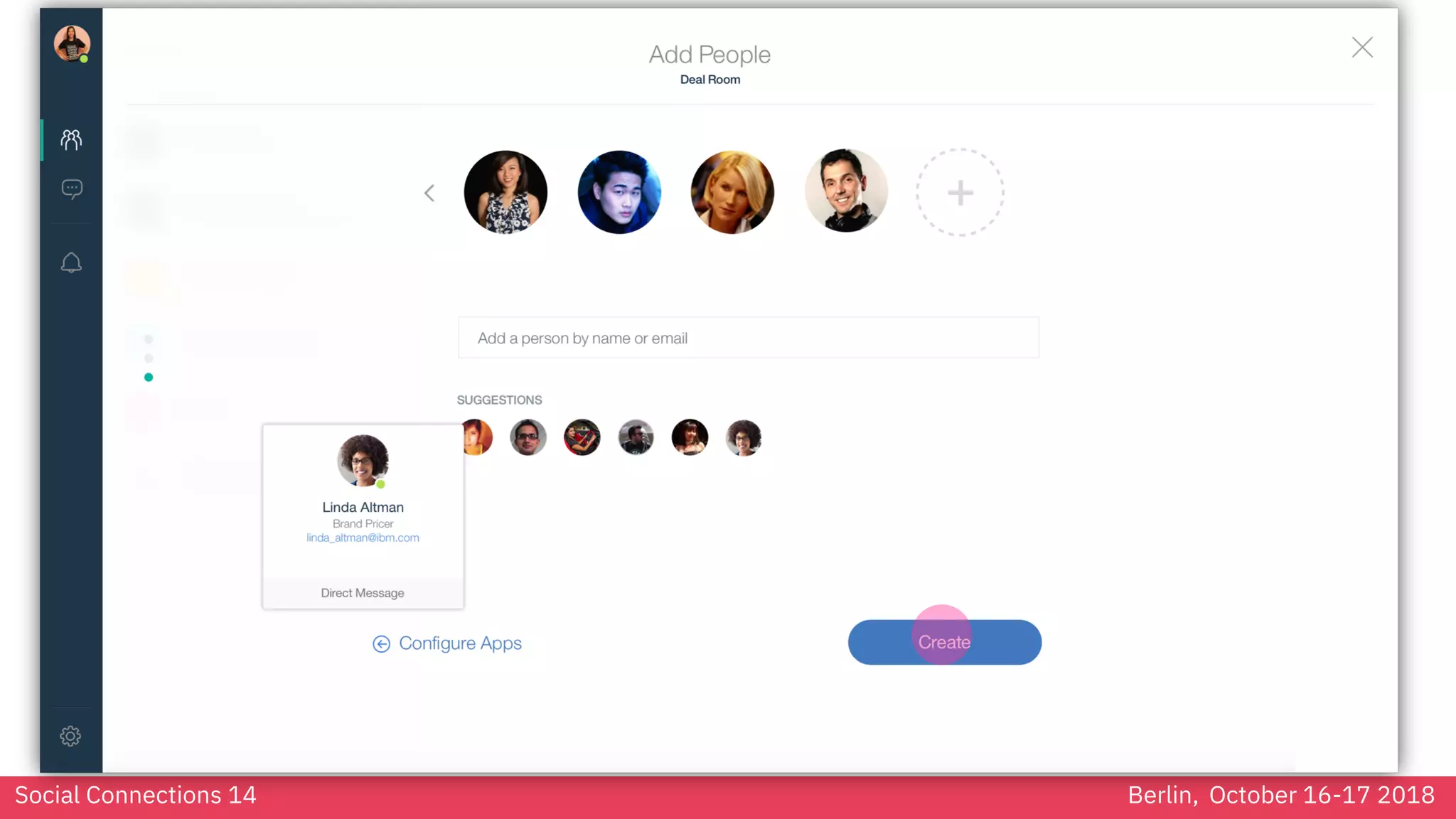Select the man with blue background avatar

(619, 192)
